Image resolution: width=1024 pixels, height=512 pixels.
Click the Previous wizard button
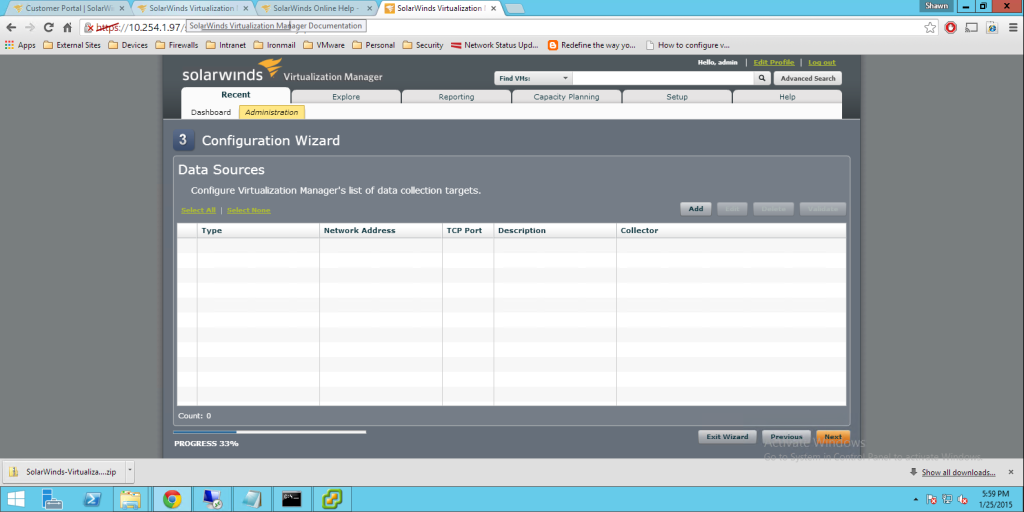(x=786, y=437)
